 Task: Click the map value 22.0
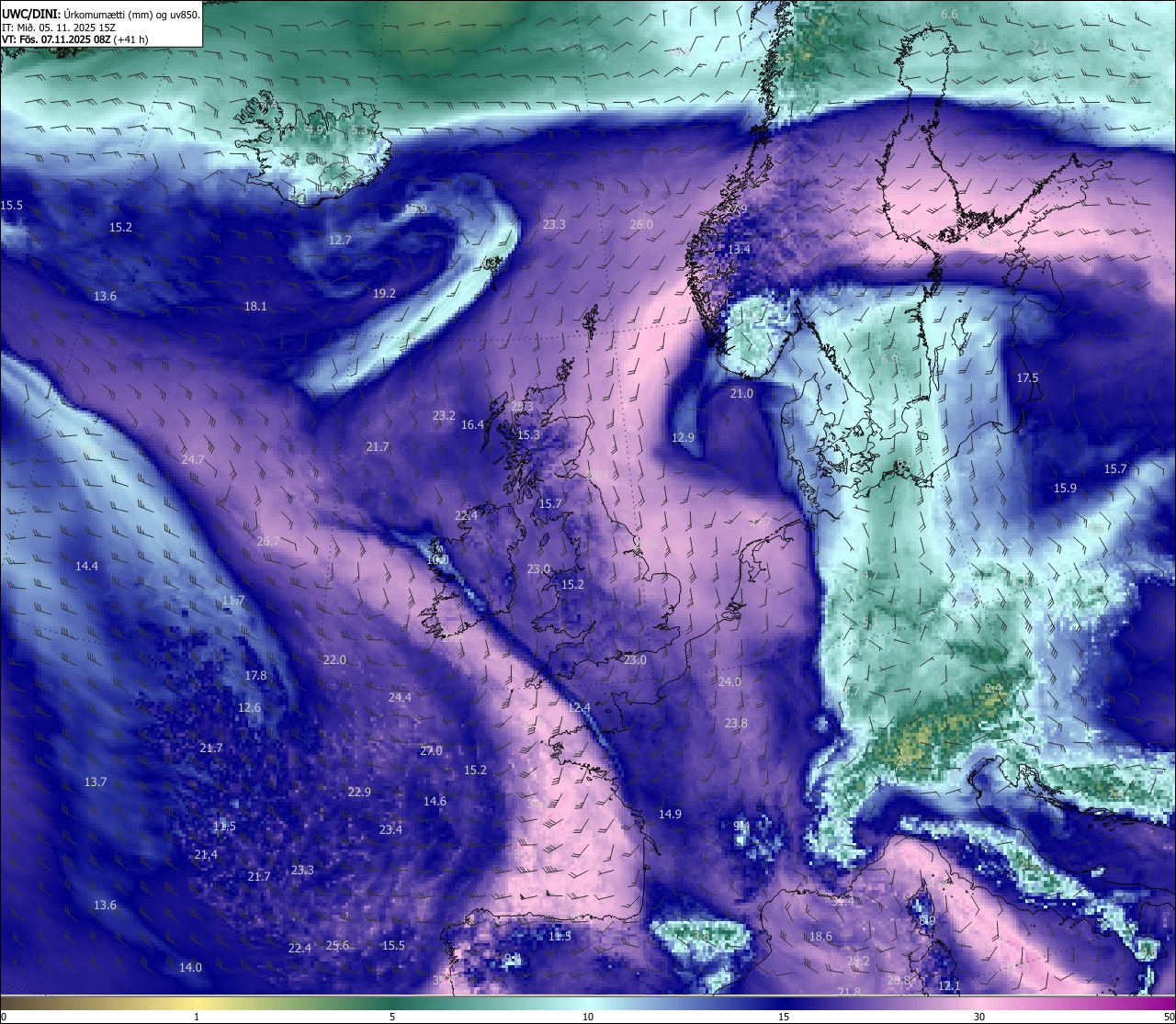point(334,659)
